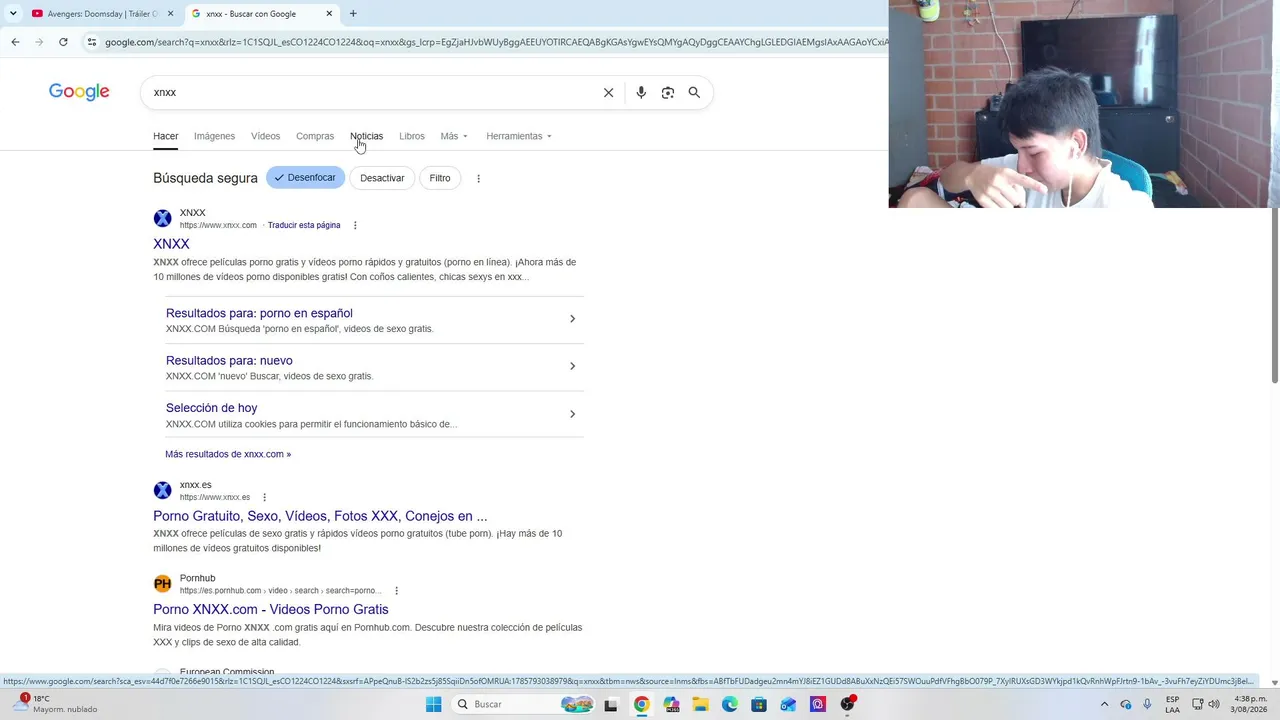Click Traducir esta página link

coord(304,225)
